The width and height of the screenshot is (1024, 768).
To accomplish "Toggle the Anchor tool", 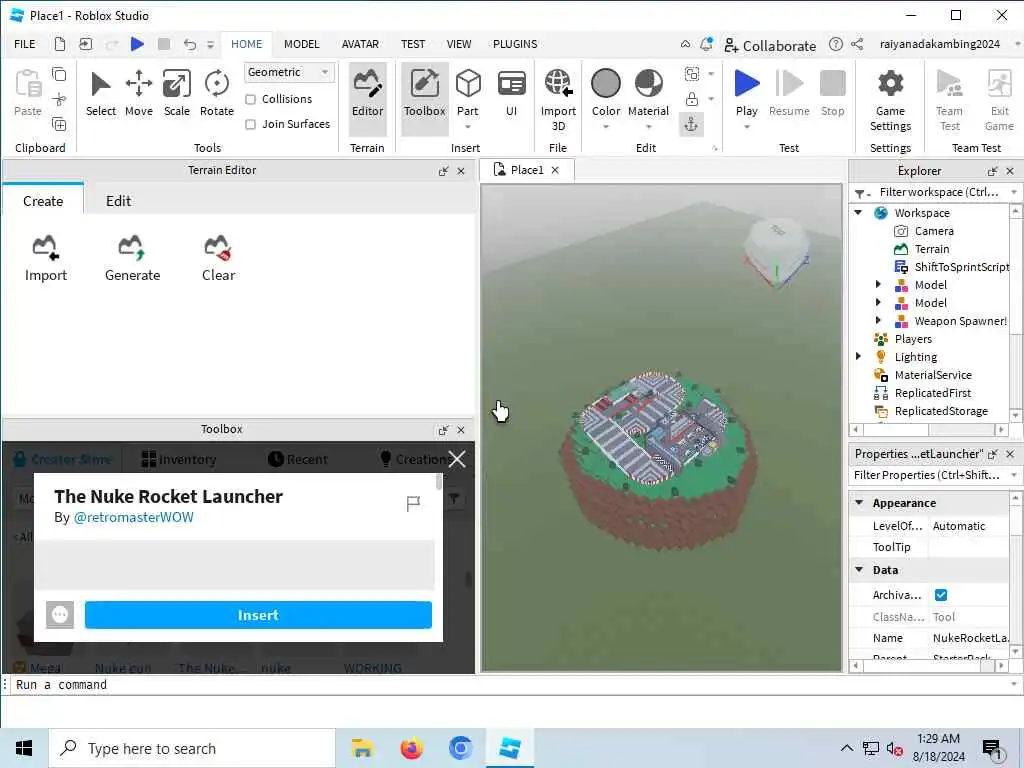I will (692, 124).
